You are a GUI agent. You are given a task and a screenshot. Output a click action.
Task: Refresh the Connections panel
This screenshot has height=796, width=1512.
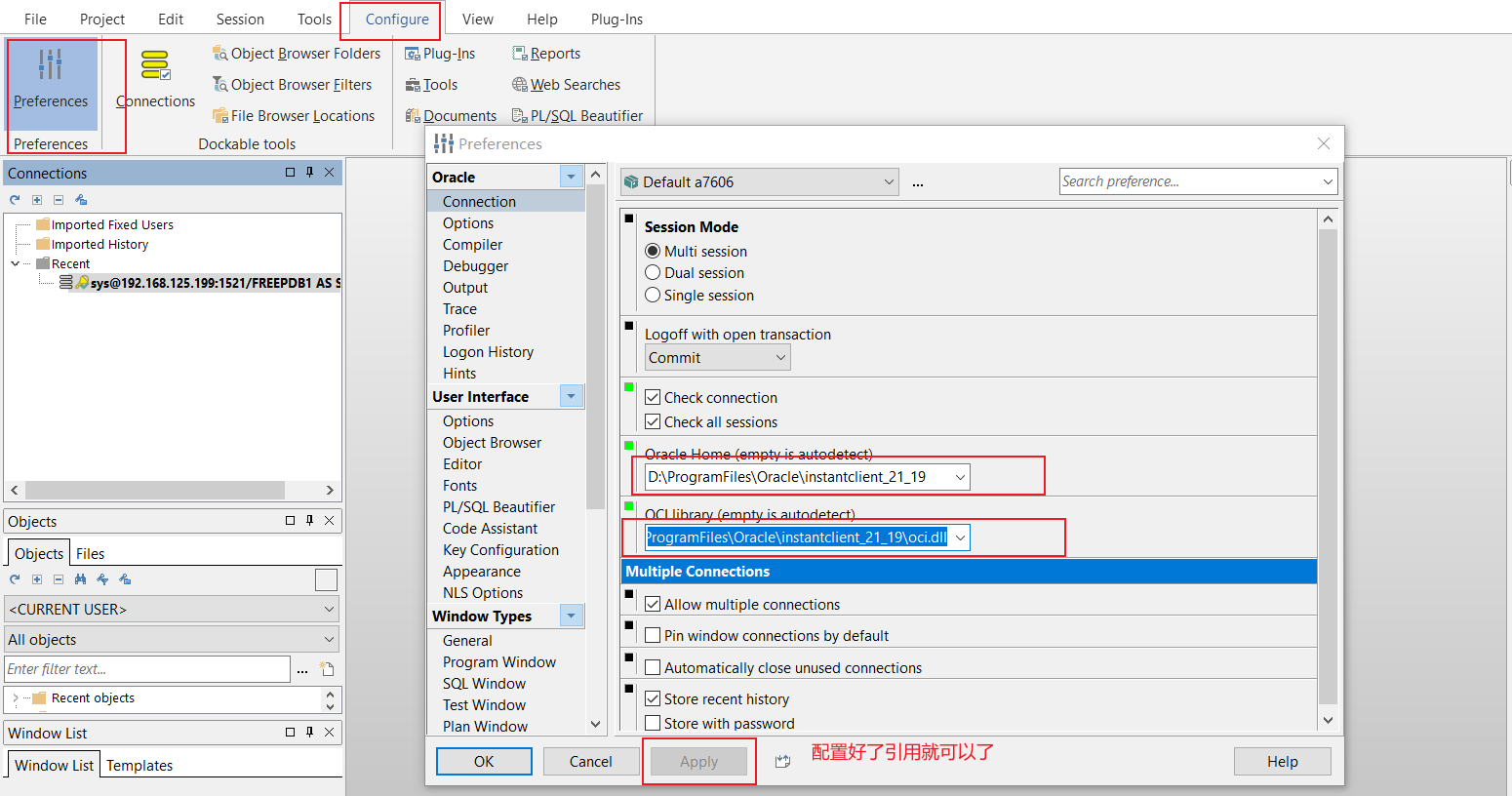(x=15, y=200)
